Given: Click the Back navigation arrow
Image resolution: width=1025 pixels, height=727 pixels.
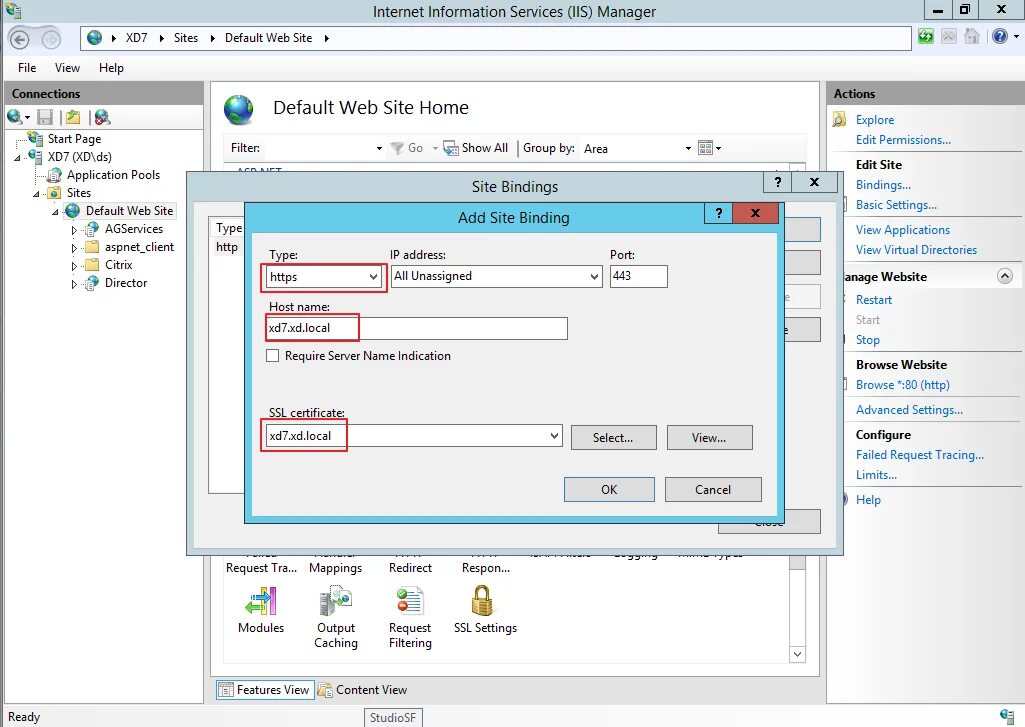Looking at the screenshot, I should (19, 40).
